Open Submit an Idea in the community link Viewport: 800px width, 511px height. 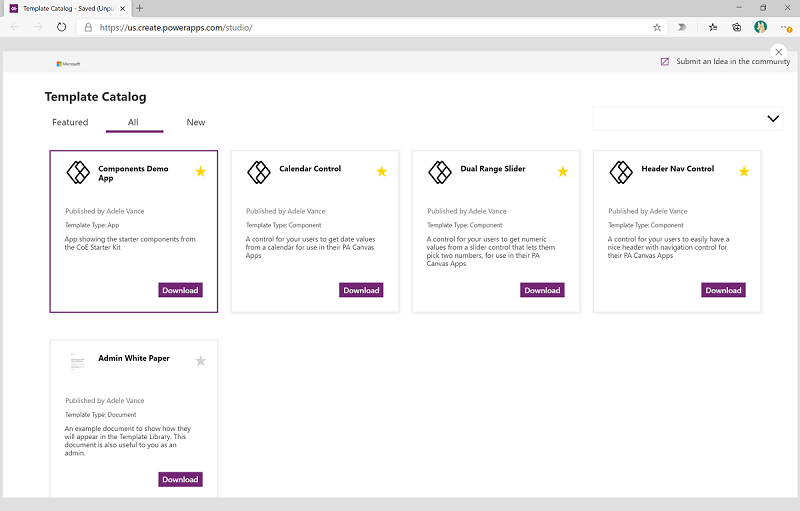tap(733, 61)
